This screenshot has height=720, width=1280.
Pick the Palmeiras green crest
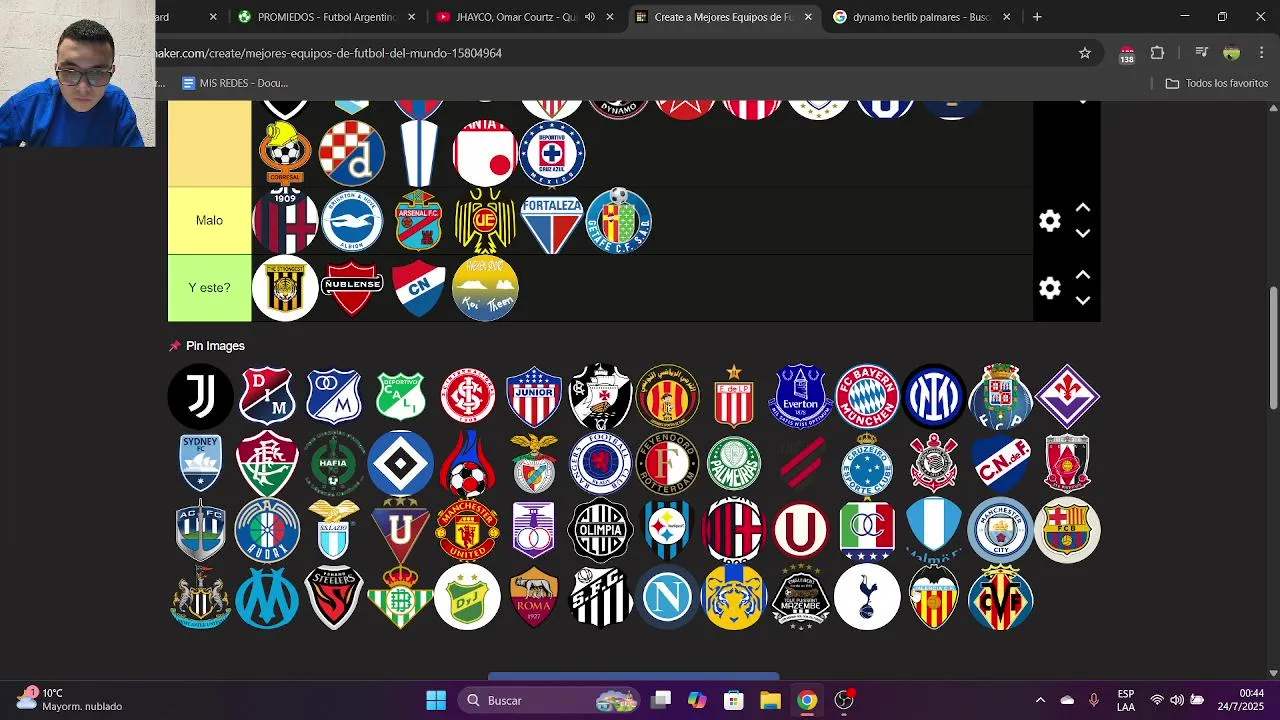[x=734, y=463]
